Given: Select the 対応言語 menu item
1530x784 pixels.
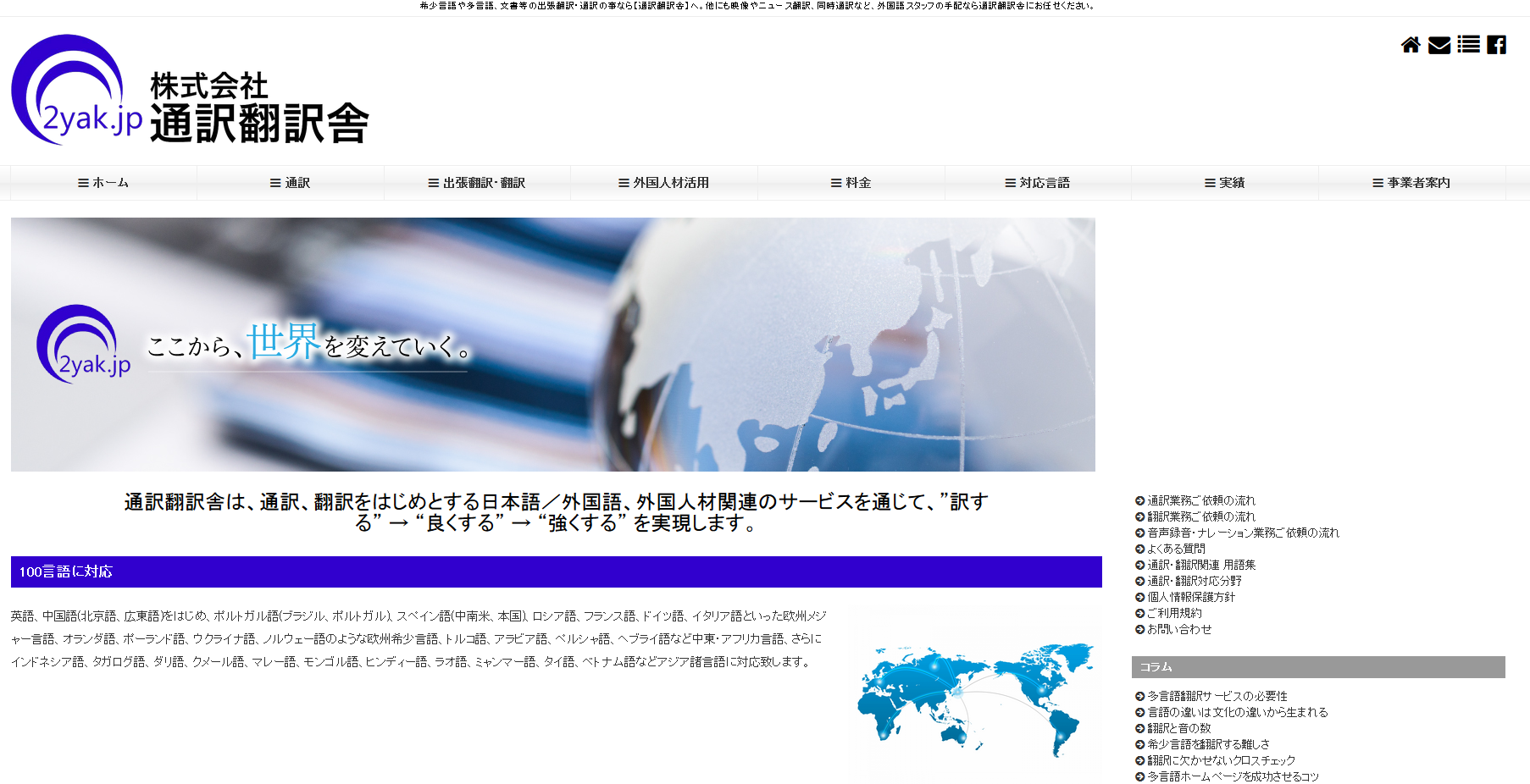Looking at the screenshot, I should pyautogui.click(x=1038, y=183).
